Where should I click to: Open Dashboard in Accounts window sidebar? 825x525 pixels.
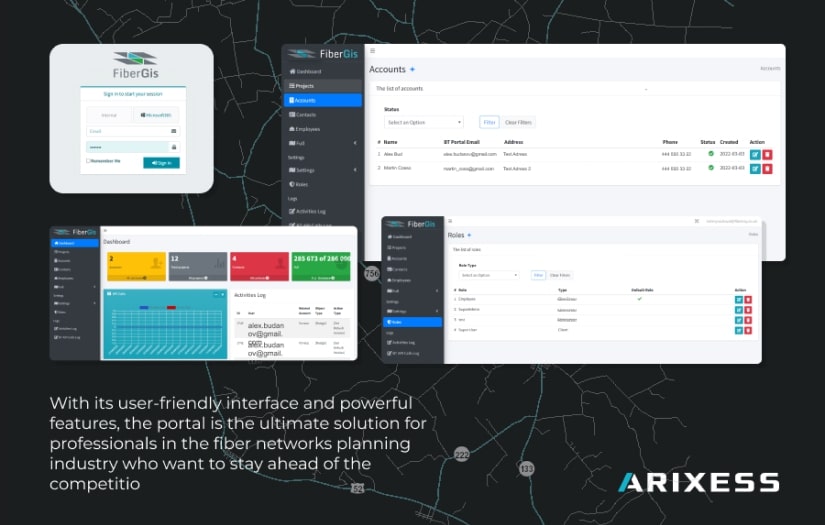323,72
